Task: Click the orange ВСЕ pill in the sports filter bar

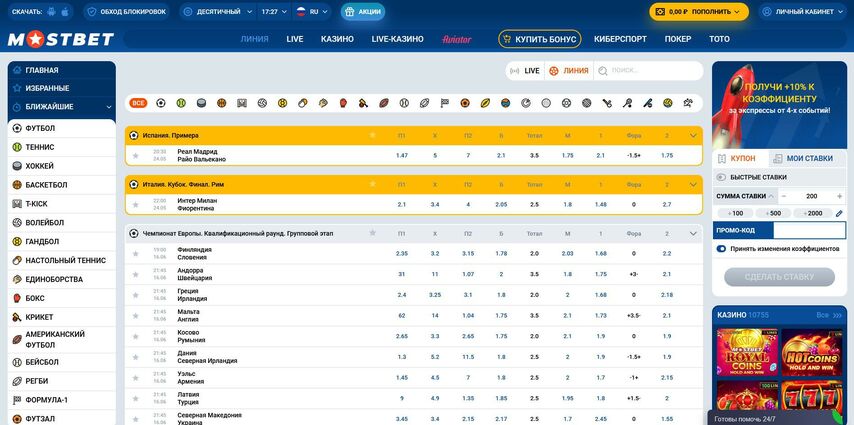Action: coord(138,103)
